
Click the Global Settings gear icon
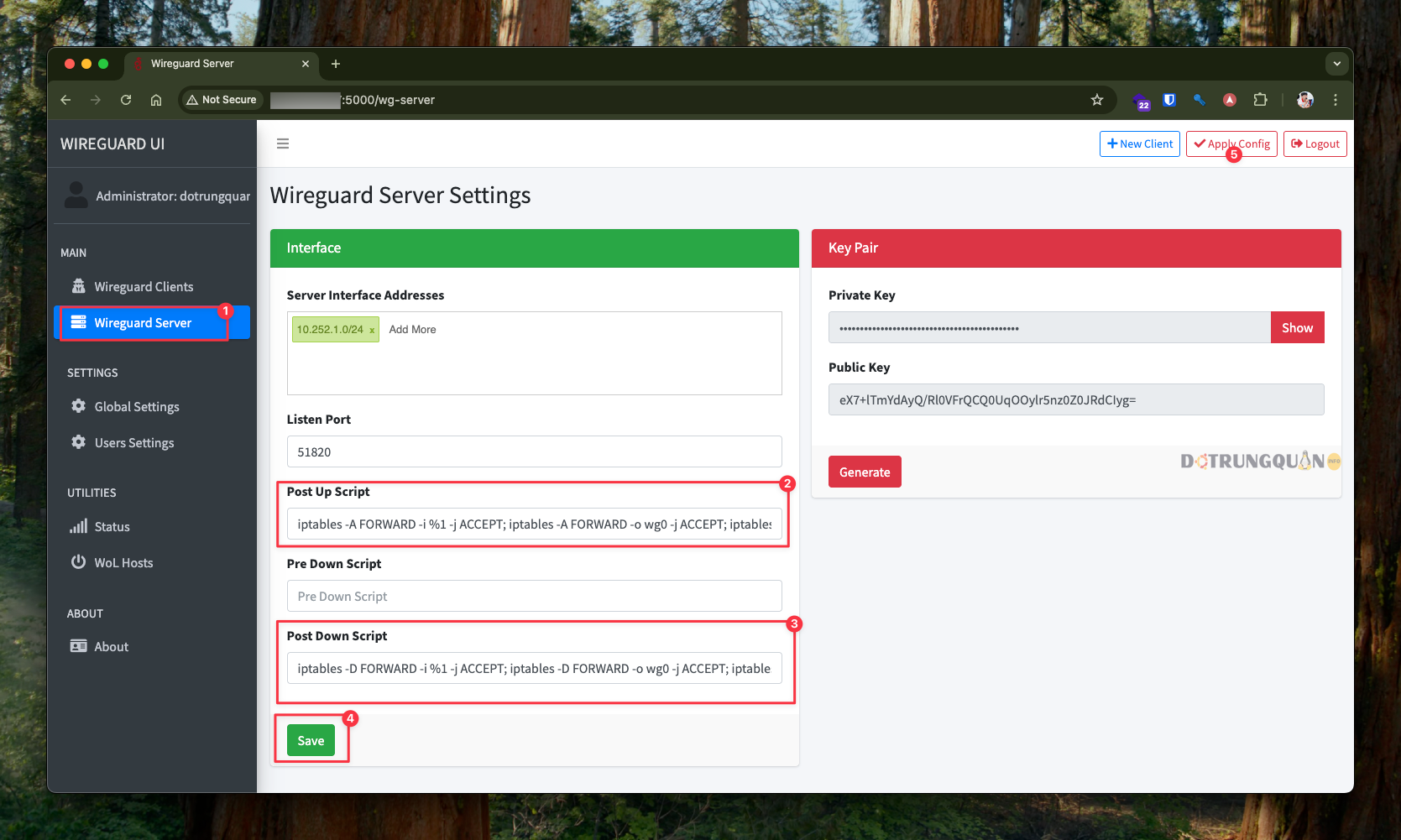pos(79,406)
